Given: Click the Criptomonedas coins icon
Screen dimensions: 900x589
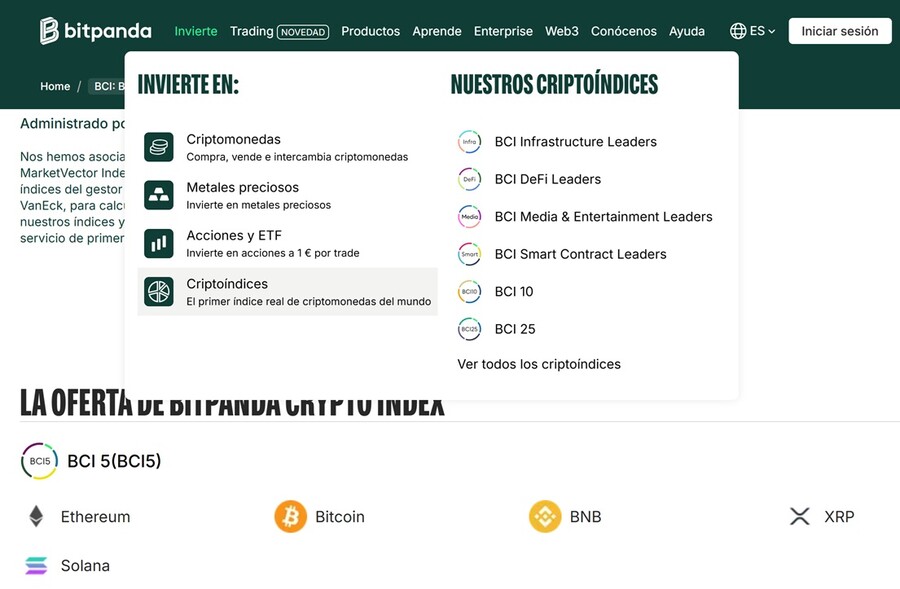Looking at the screenshot, I should point(159,147).
